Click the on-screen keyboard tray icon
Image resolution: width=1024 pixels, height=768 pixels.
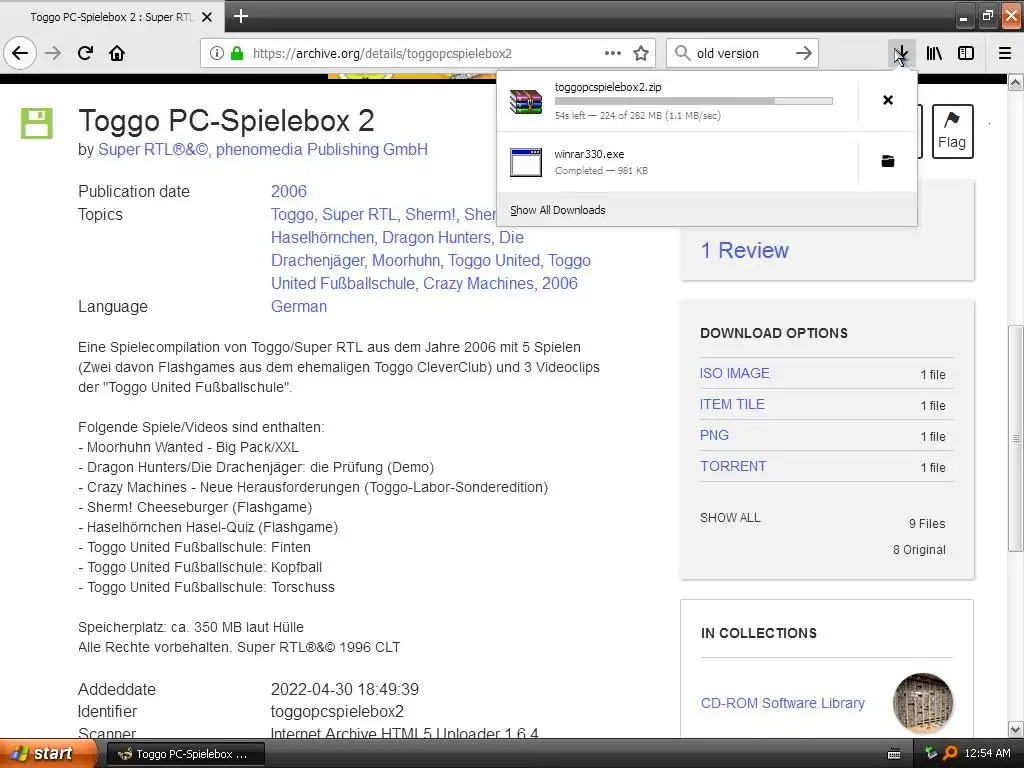pos(894,754)
